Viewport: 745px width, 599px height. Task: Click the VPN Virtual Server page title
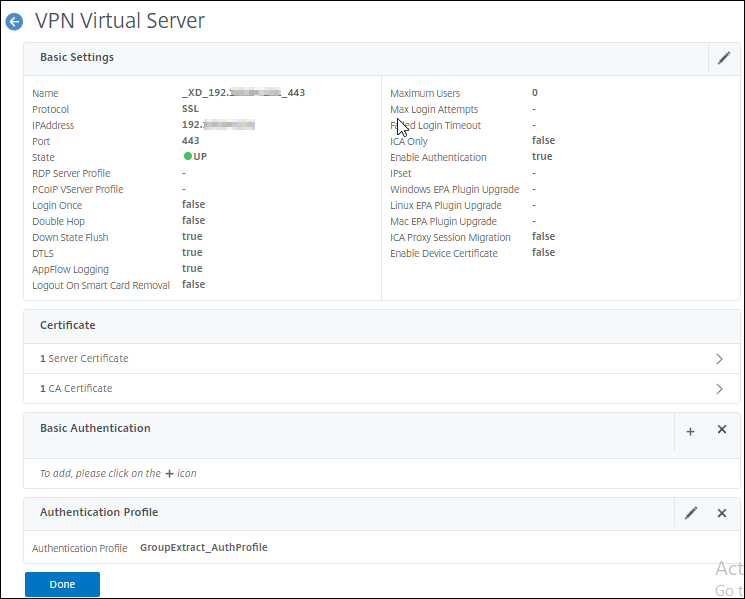click(120, 20)
